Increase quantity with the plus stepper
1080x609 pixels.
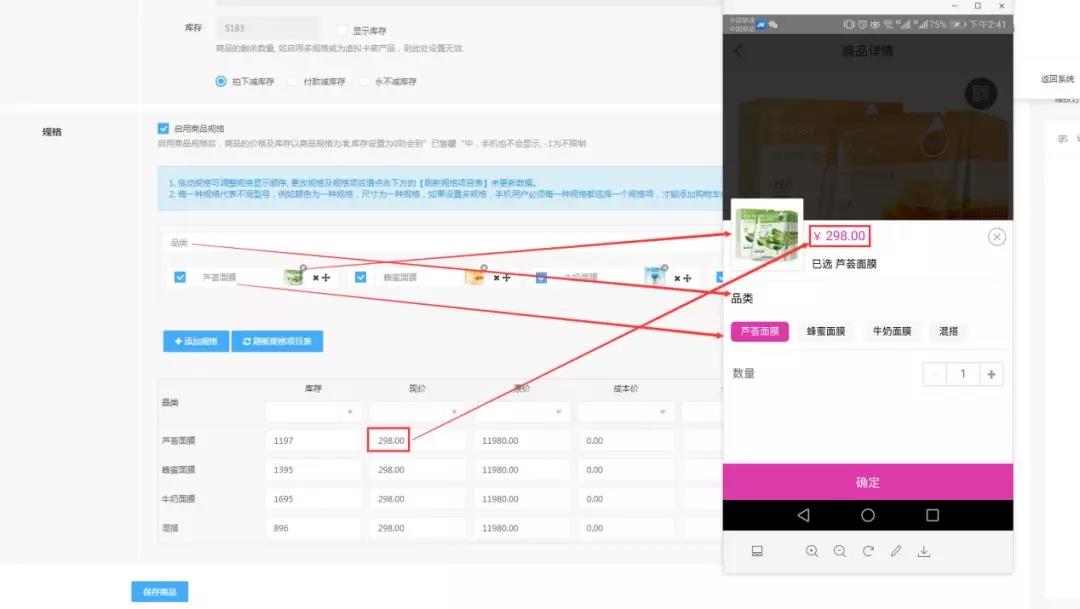(x=991, y=374)
